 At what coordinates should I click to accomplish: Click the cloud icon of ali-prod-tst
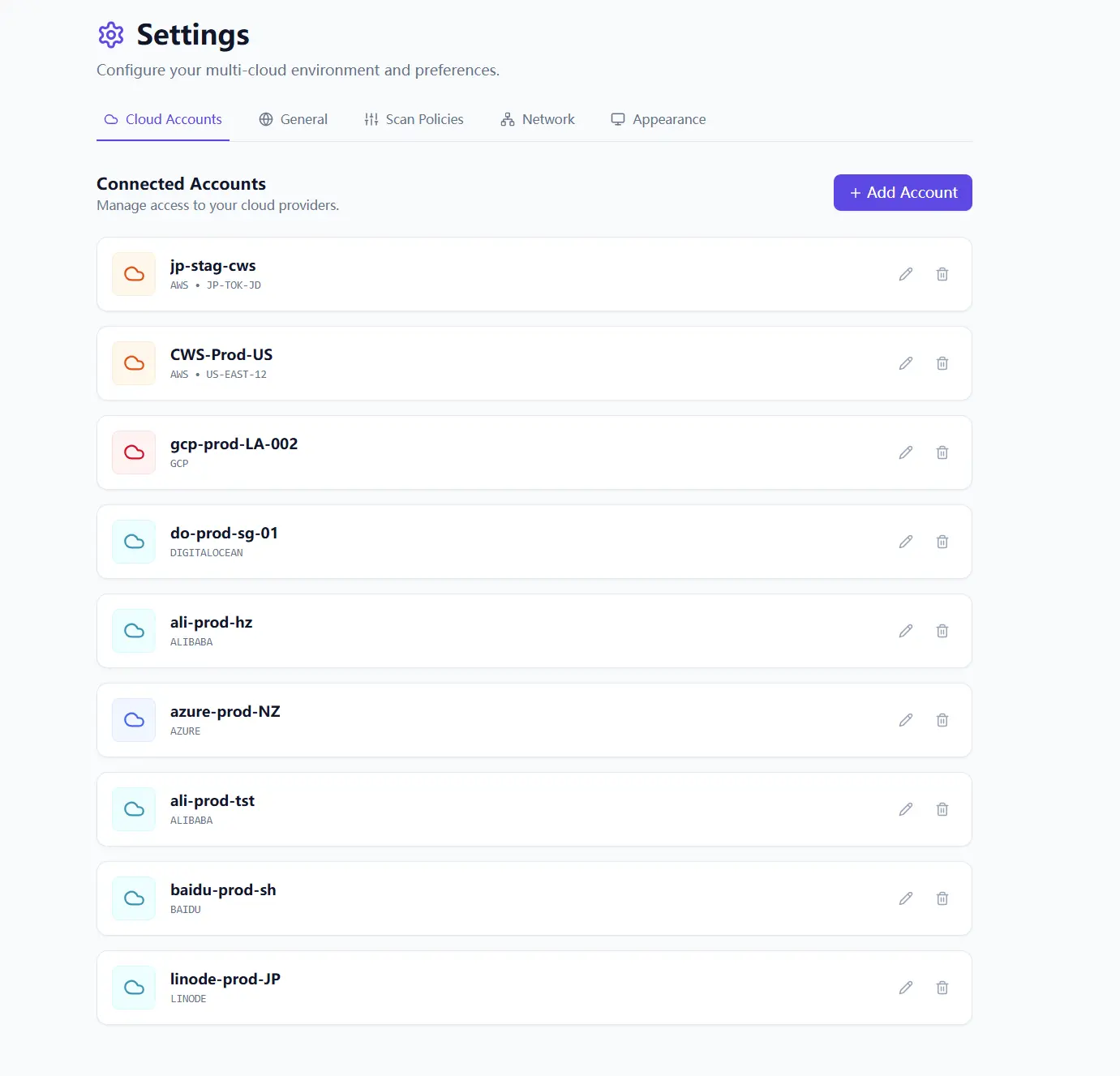tap(134, 809)
